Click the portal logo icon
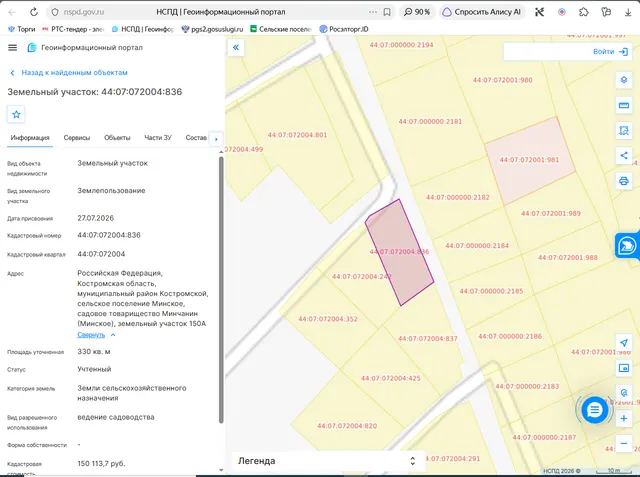 (x=32, y=48)
